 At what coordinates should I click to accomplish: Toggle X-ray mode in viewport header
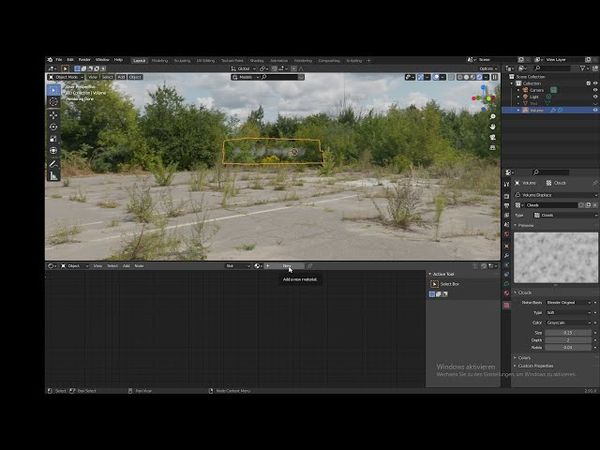pos(452,77)
